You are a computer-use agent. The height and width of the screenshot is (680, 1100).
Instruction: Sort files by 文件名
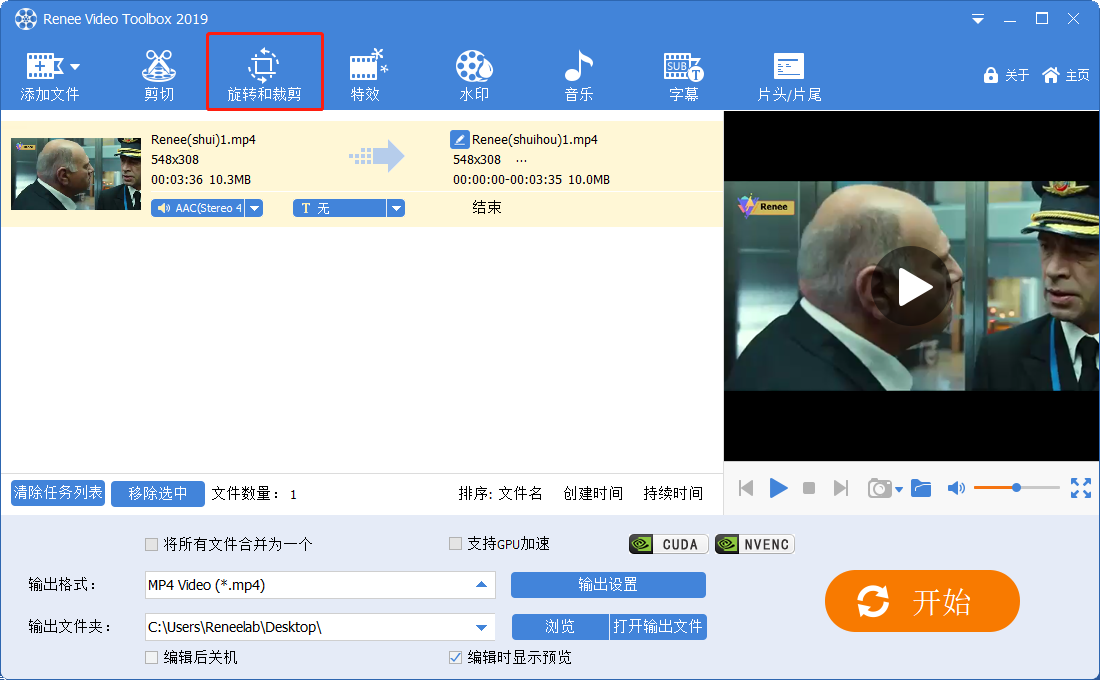[x=520, y=493]
